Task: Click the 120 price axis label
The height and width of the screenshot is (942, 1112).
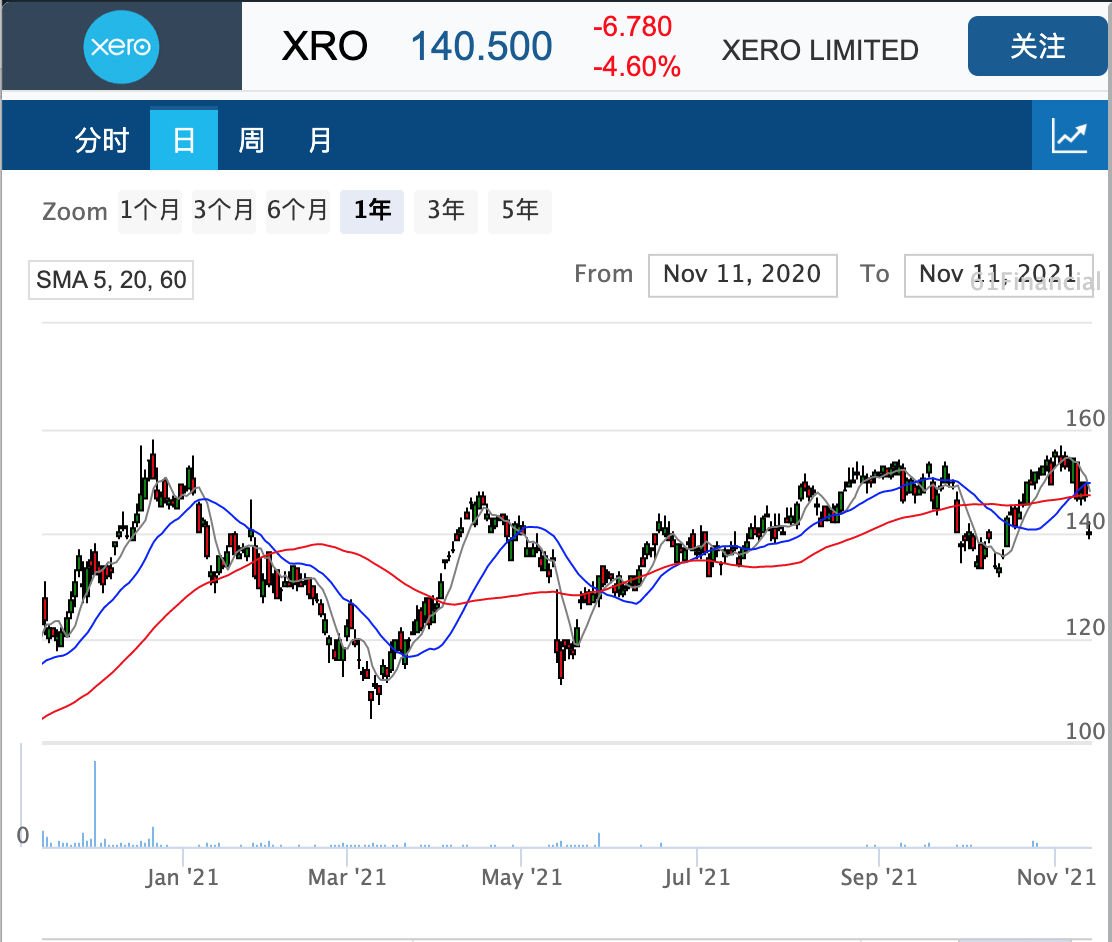Action: coord(1085,627)
